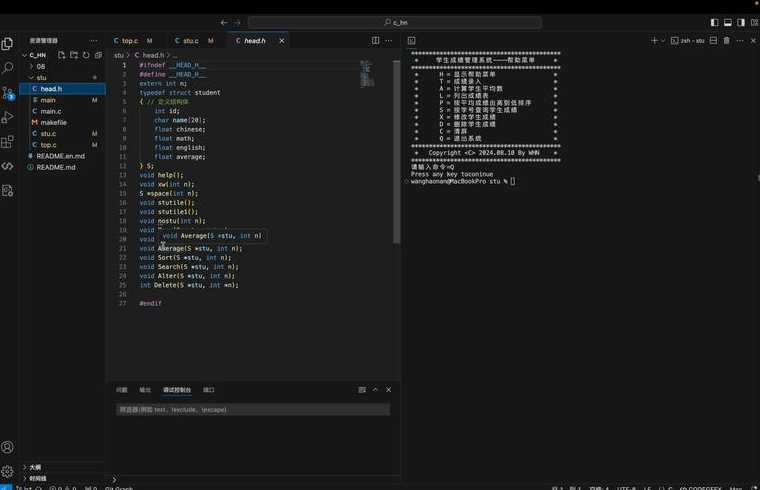
Task: Open the Manage gear icon
Action: [x=7, y=471]
